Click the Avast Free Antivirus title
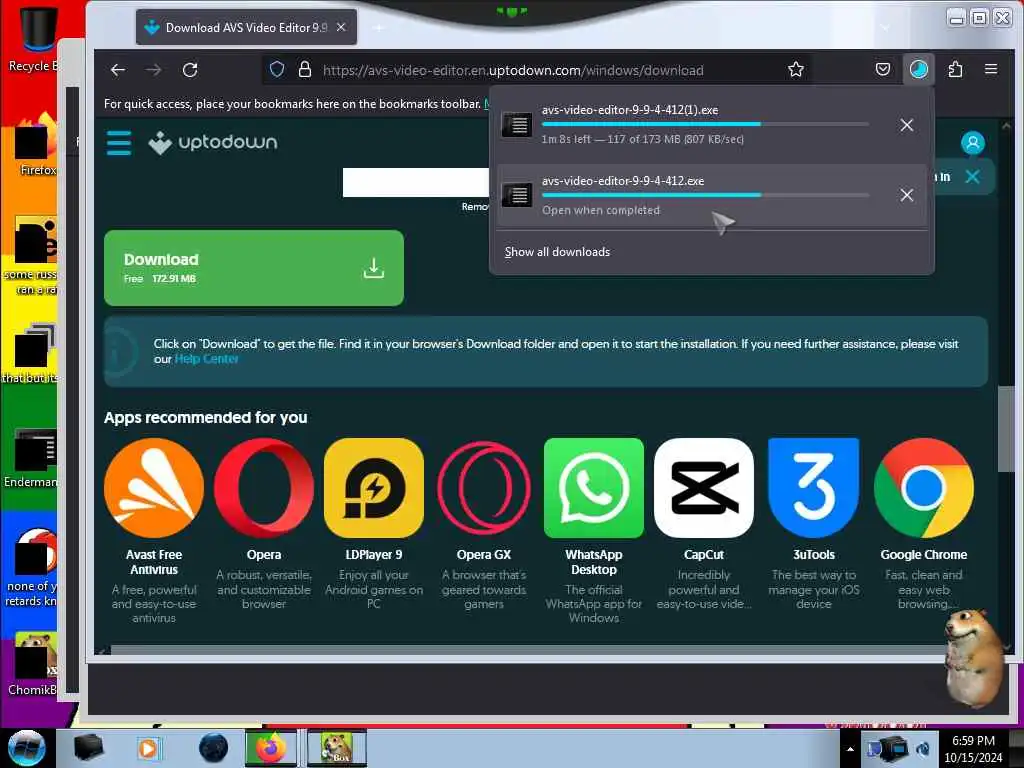 154,562
